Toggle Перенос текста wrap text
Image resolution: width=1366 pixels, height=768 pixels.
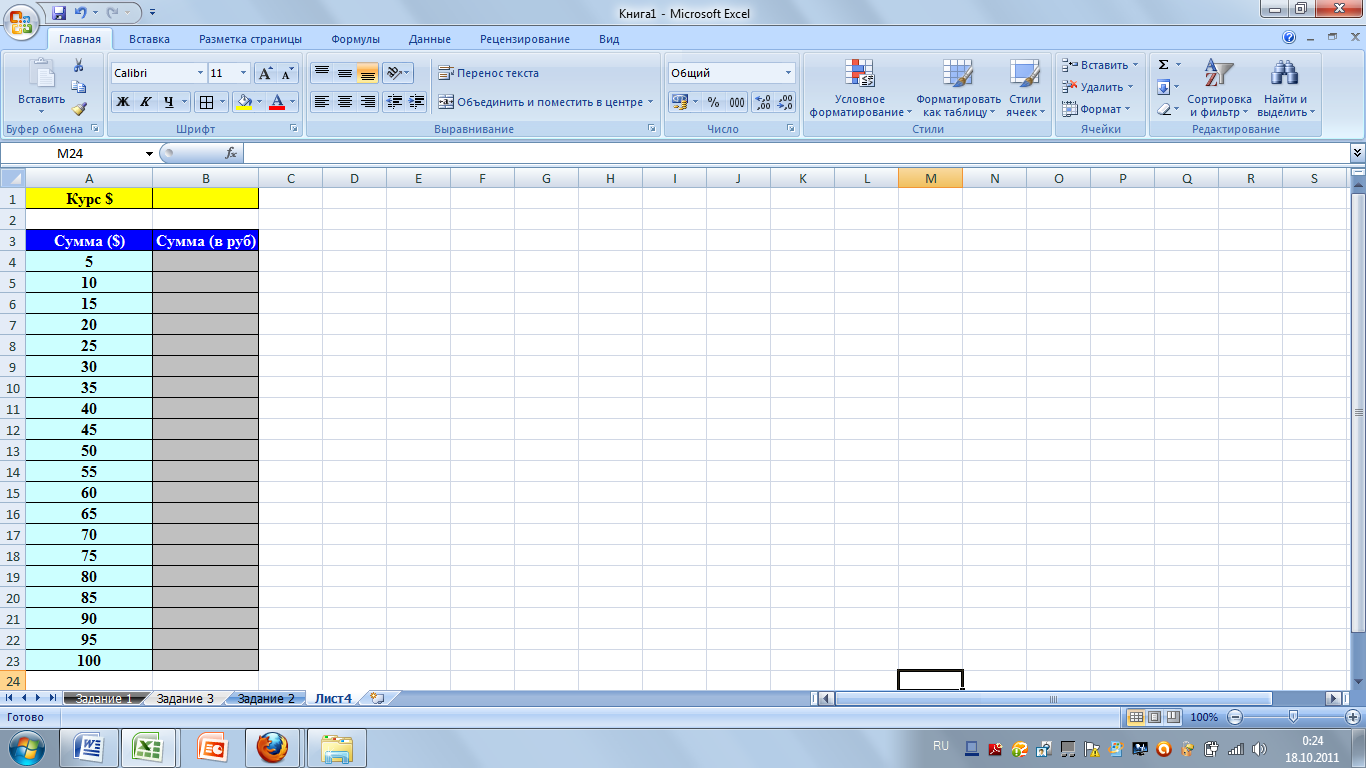[x=488, y=73]
